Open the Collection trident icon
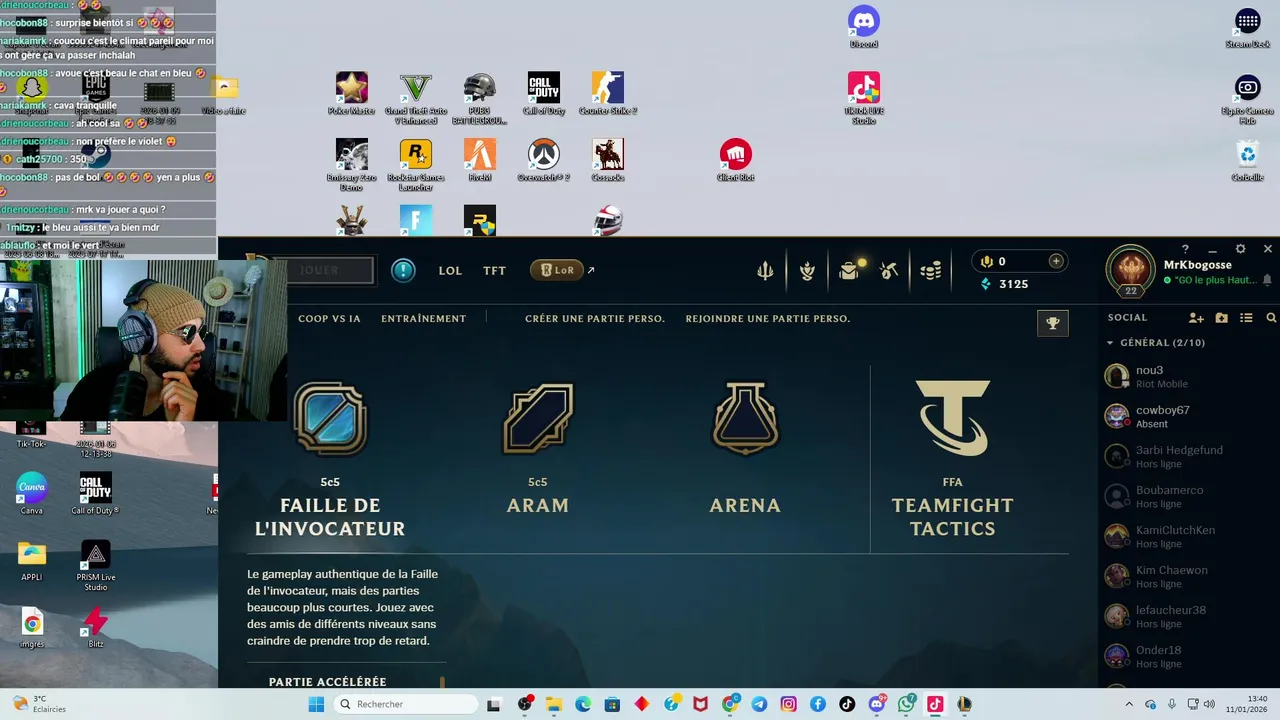 (x=765, y=271)
